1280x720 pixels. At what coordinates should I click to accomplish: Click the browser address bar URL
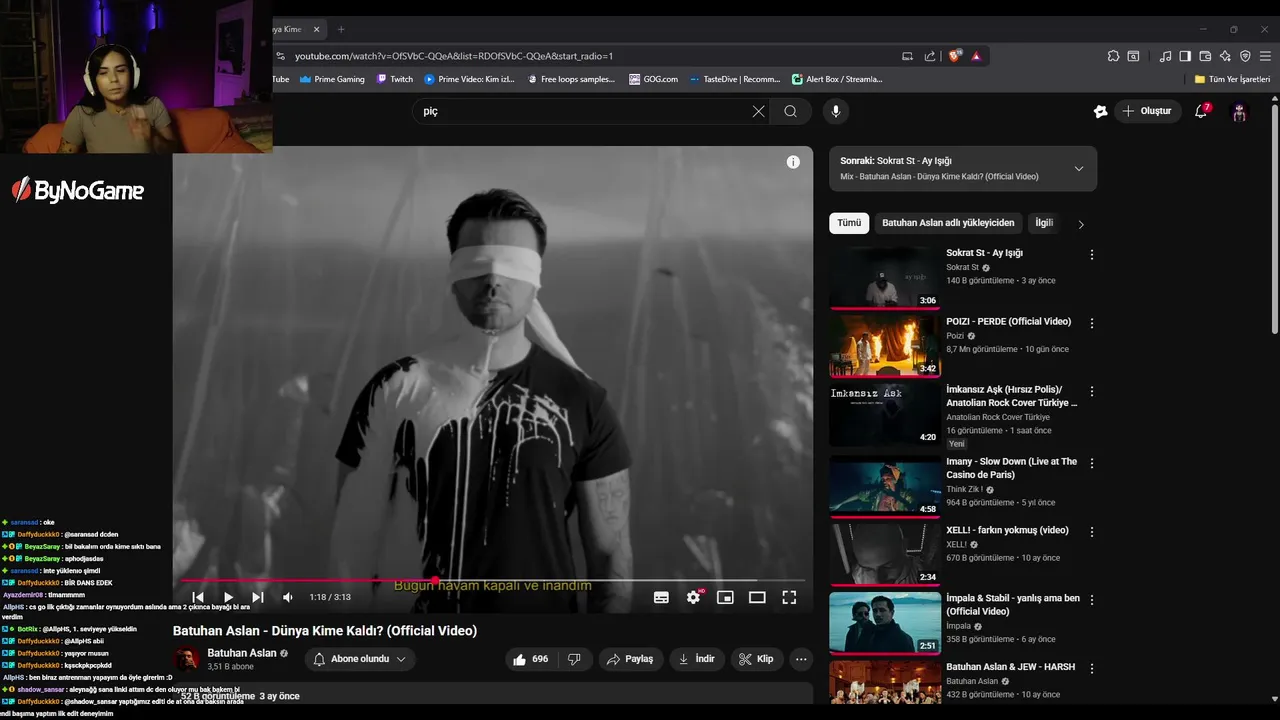click(x=454, y=56)
